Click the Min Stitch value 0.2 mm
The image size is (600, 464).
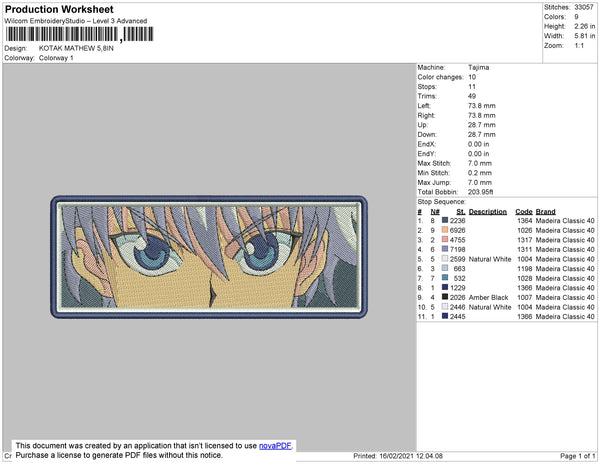pos(480,173)
